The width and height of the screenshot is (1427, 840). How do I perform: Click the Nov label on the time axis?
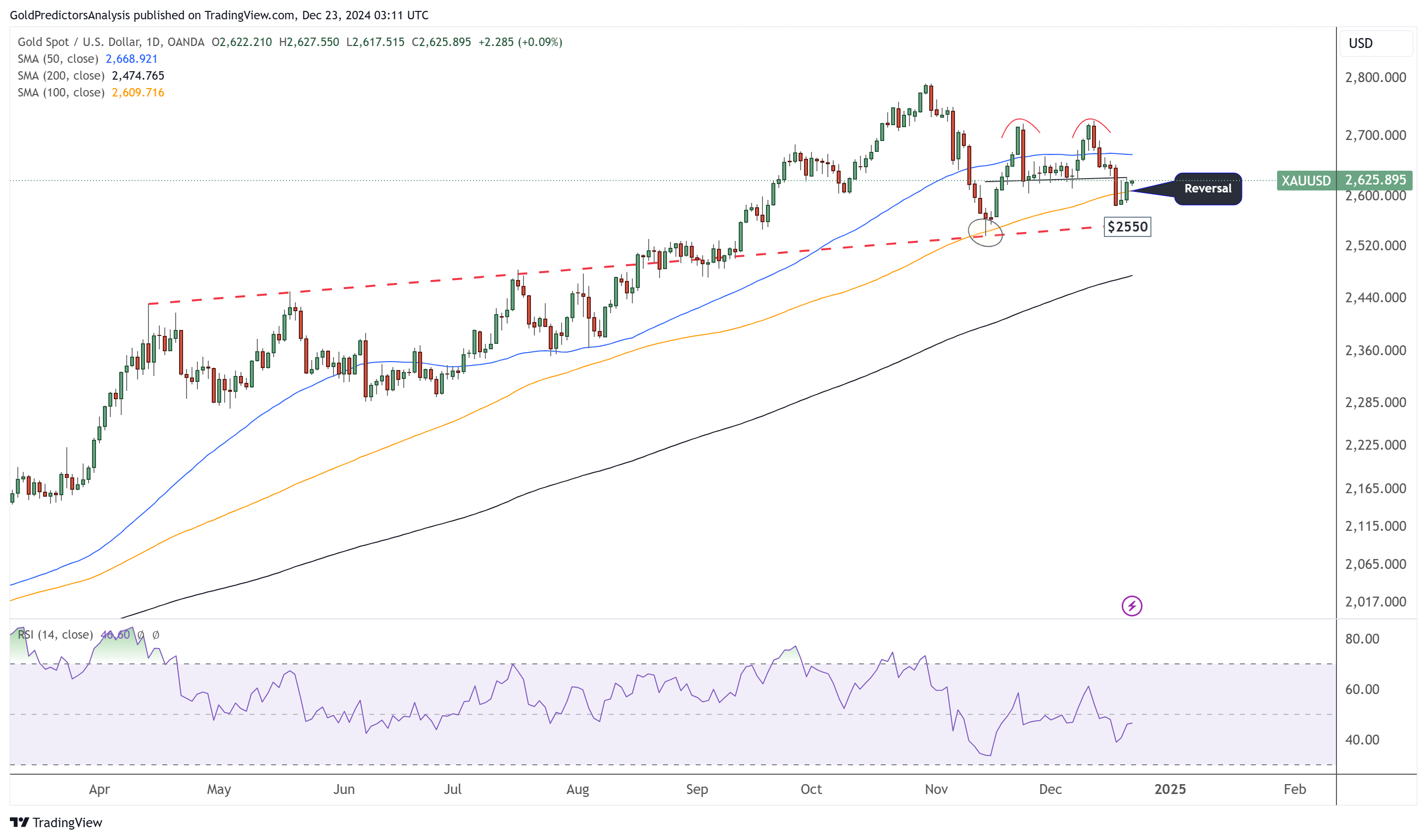(936, 789)
